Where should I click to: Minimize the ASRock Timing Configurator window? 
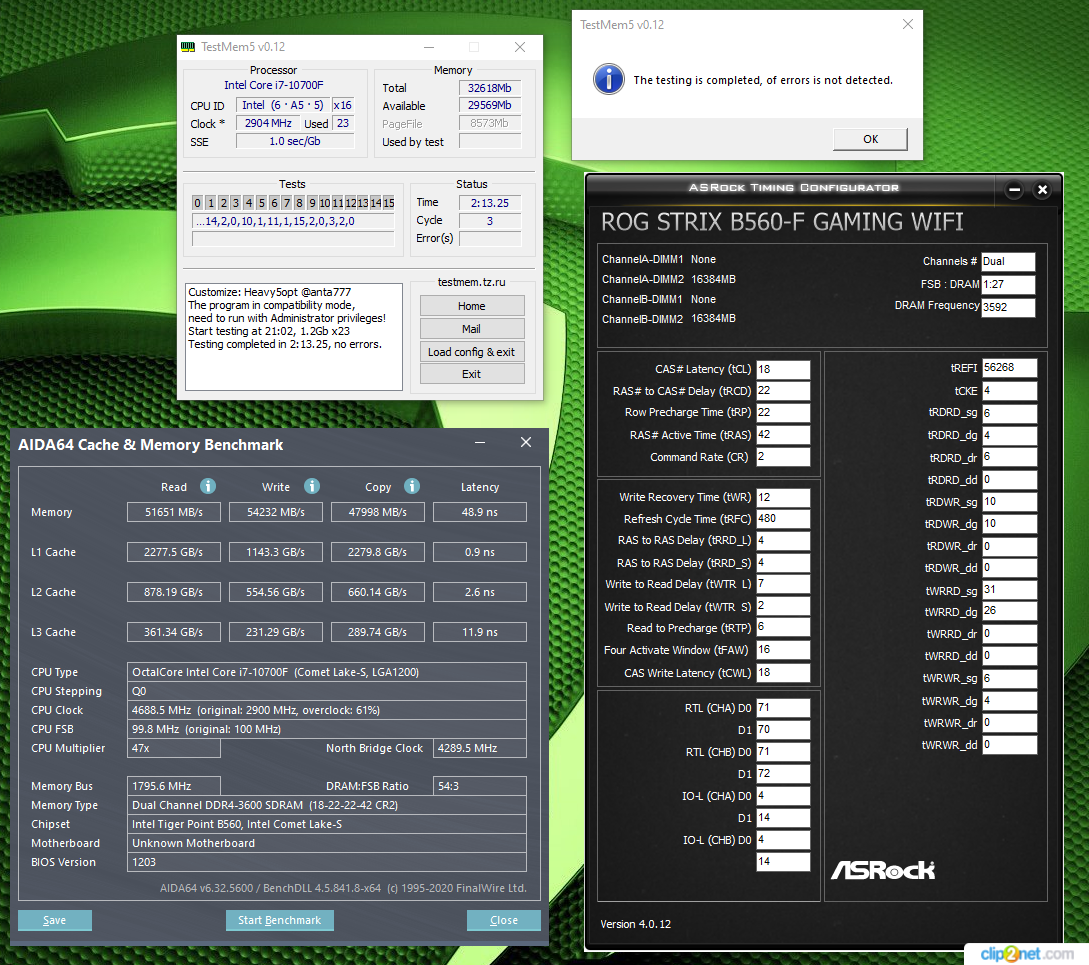click(1014, 189)
